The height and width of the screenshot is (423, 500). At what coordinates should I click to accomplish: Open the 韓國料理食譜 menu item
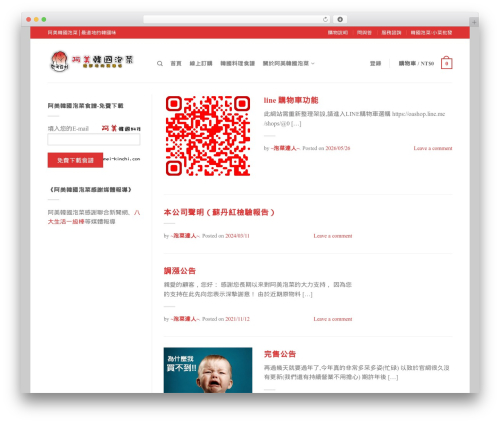(x=237, y=63)
